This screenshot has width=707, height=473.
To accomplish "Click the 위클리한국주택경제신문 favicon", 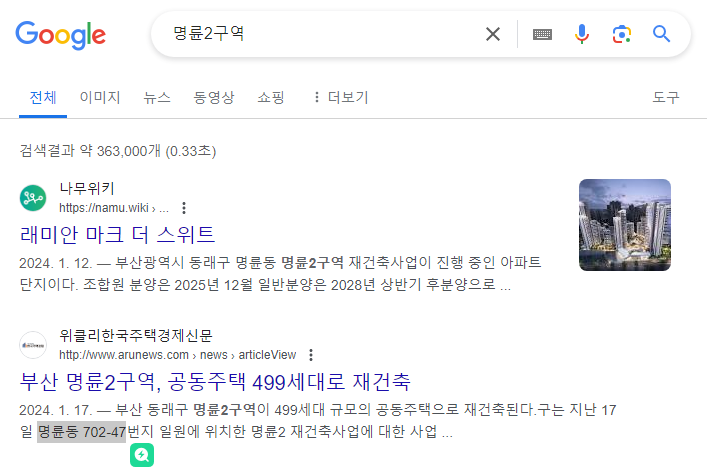I will point(33,345).
